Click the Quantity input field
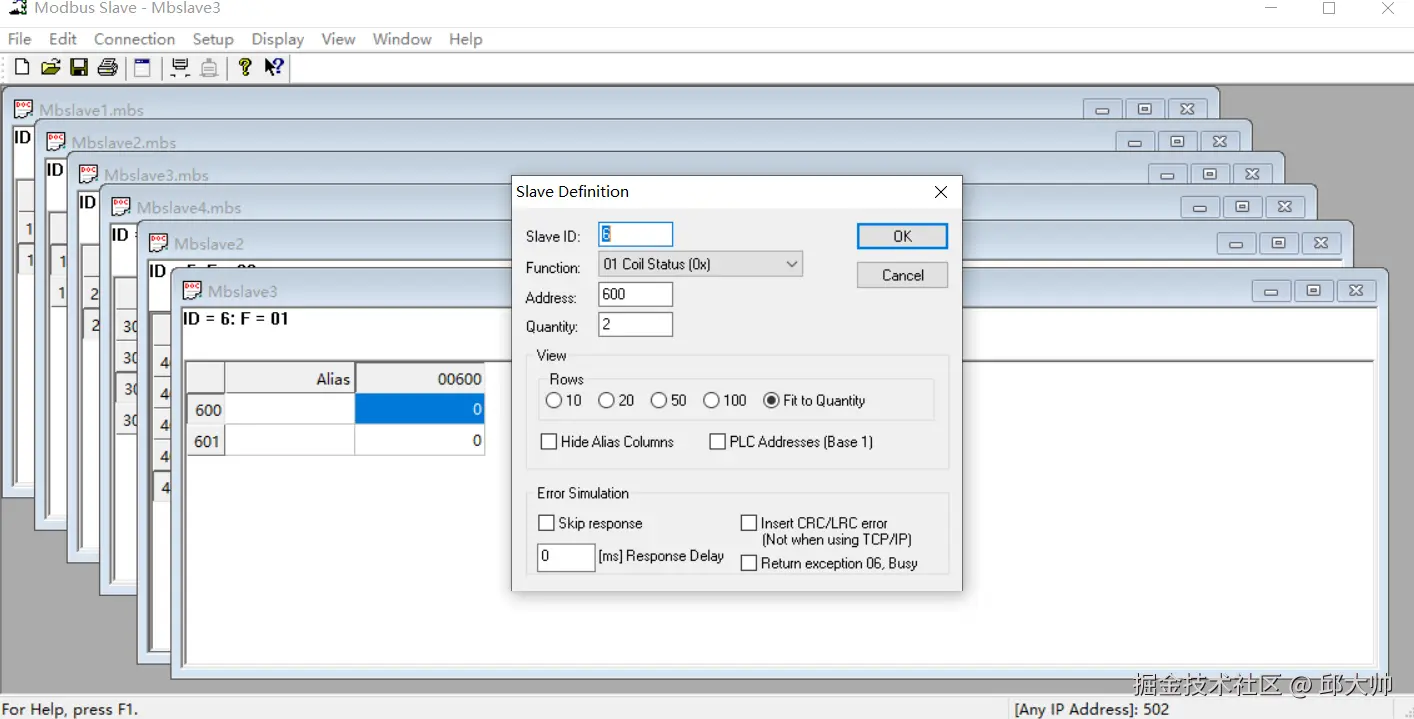 [x=635, y=324]
